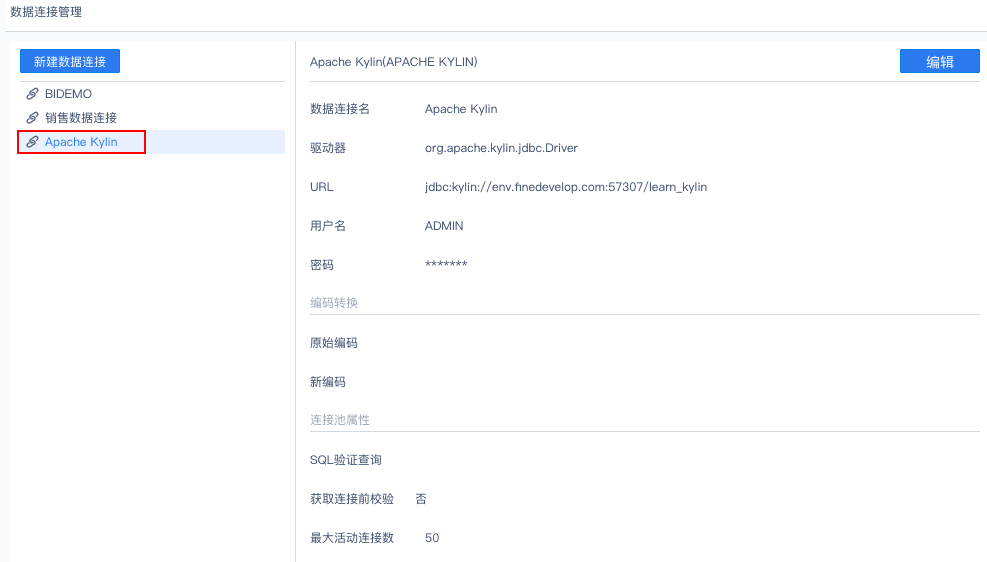The width and height of the screenshot is (987, 562).
Task: Click the 连接池属性 section heading
Action: [x=340, y=420]
